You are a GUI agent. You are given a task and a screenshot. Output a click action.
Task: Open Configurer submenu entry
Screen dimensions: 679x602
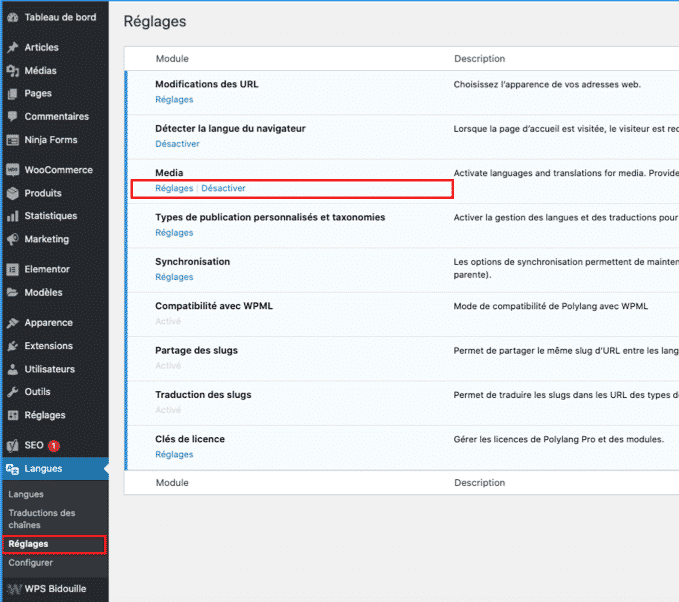[x=30, y=563]
